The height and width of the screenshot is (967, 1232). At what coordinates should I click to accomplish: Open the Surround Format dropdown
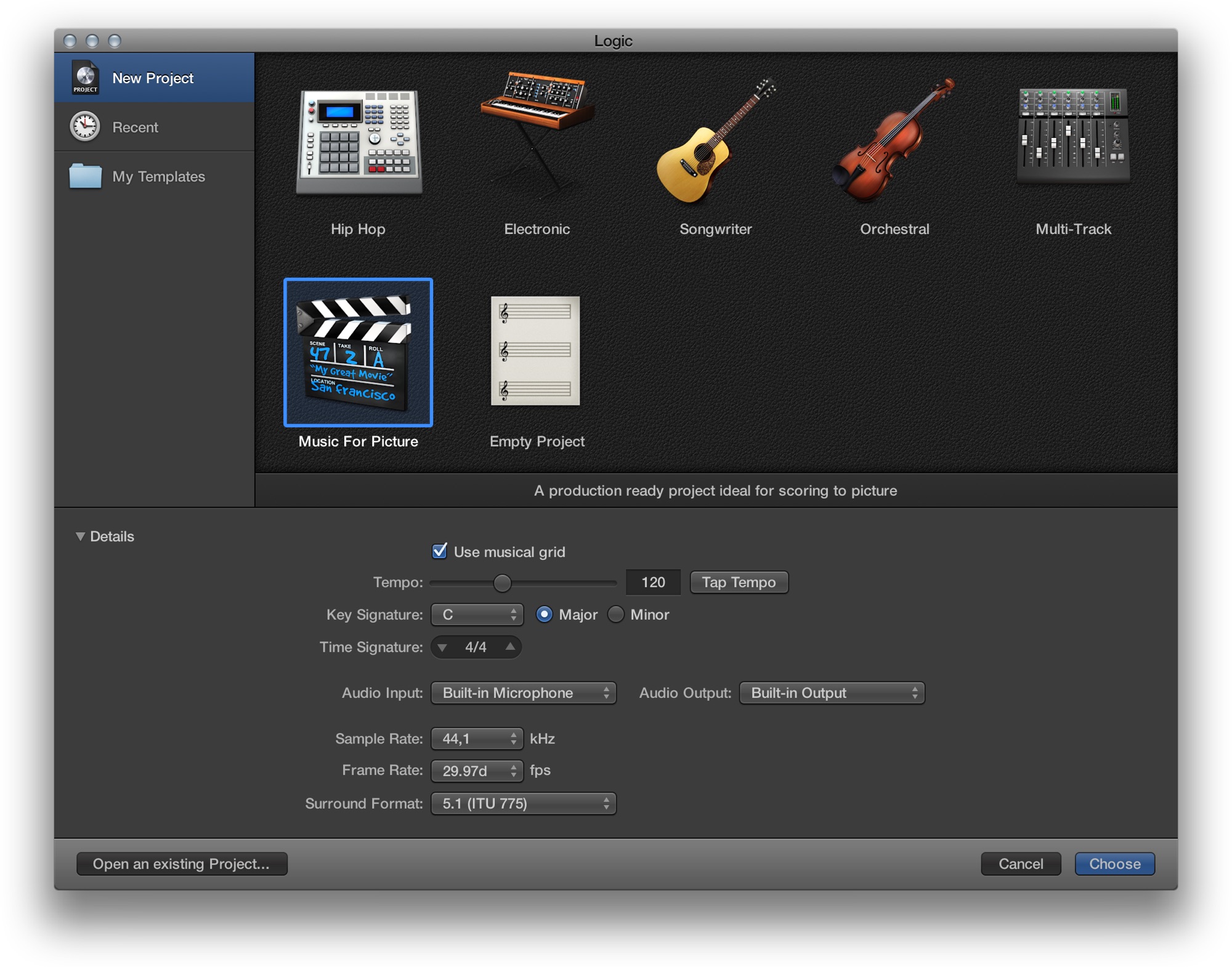pos(524,804)
